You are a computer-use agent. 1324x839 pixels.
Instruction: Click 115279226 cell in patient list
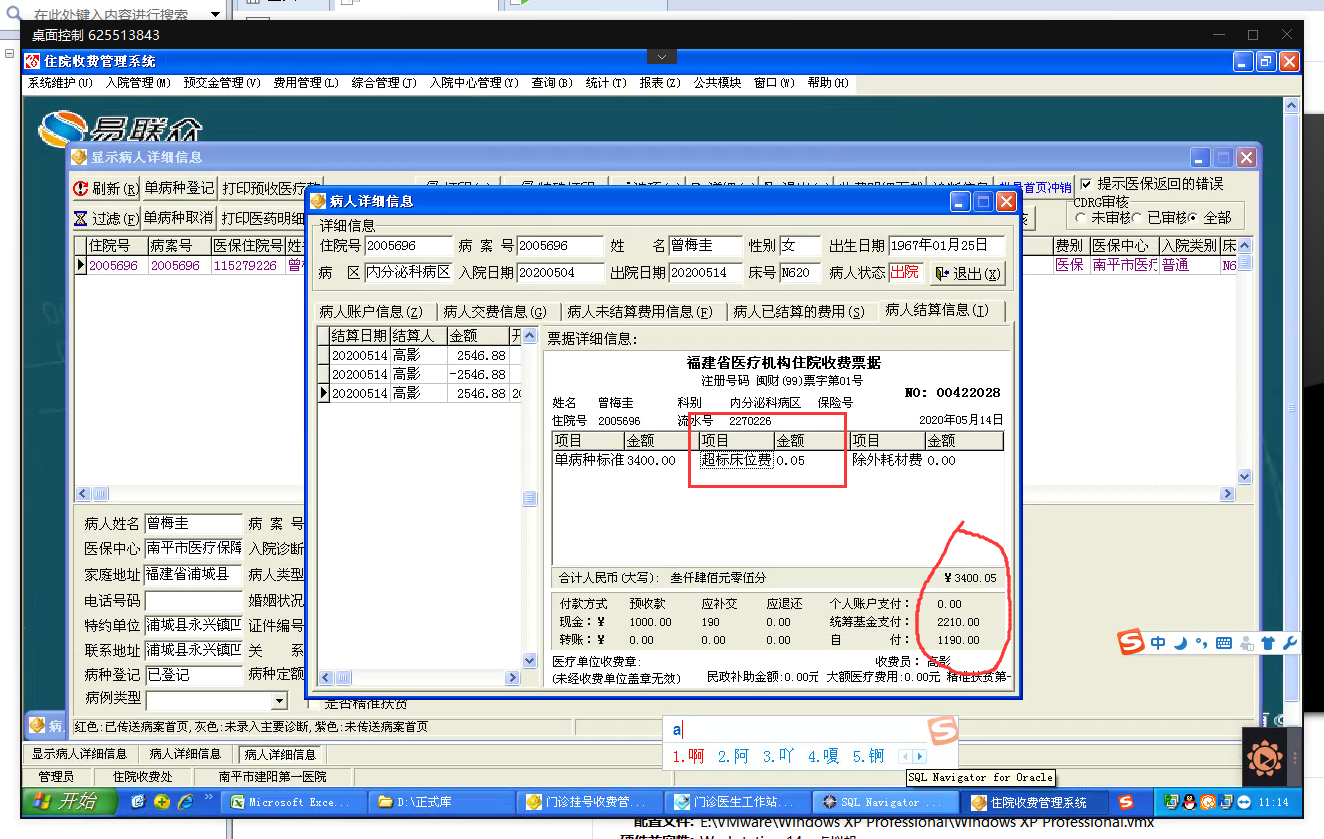(247, 266)
